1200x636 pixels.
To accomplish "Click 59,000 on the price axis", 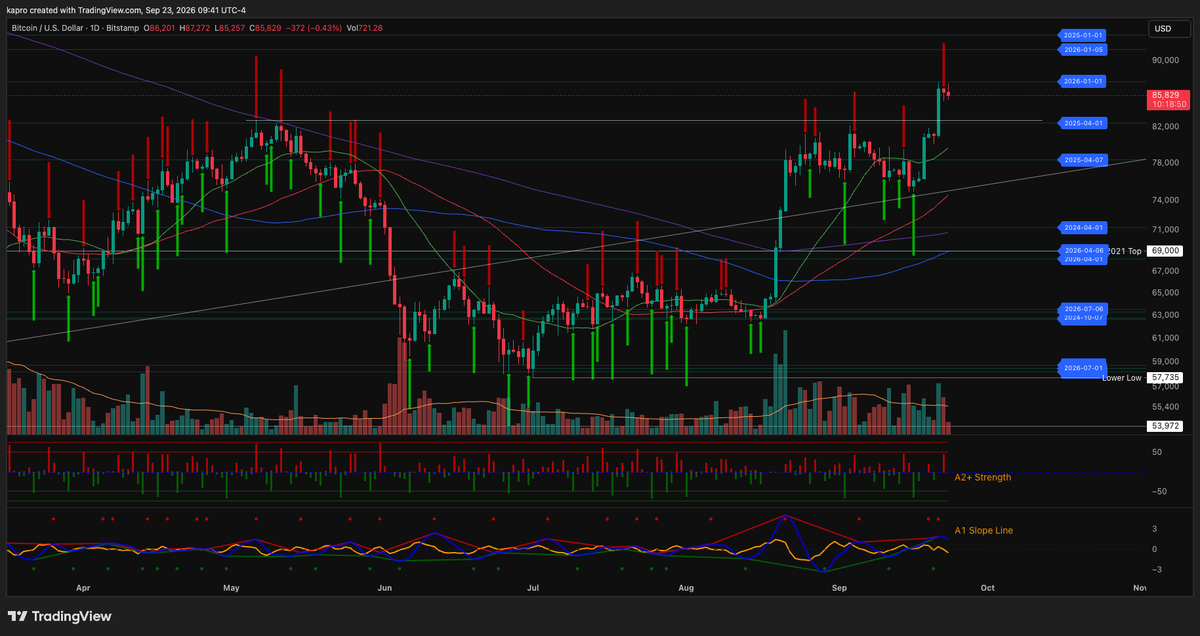I will point(1166,362).
